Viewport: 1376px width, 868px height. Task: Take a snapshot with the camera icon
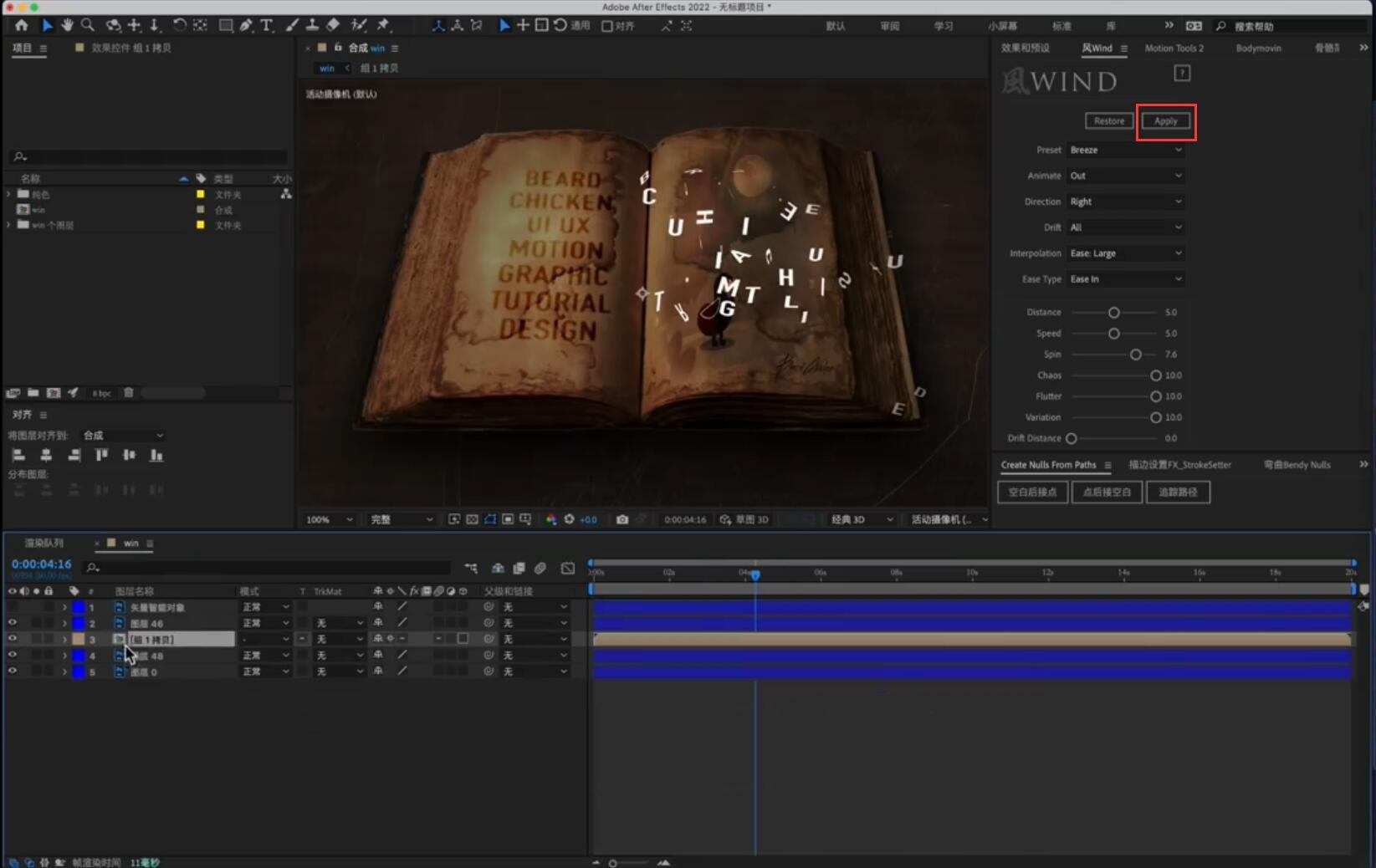(x=622, y=519)
